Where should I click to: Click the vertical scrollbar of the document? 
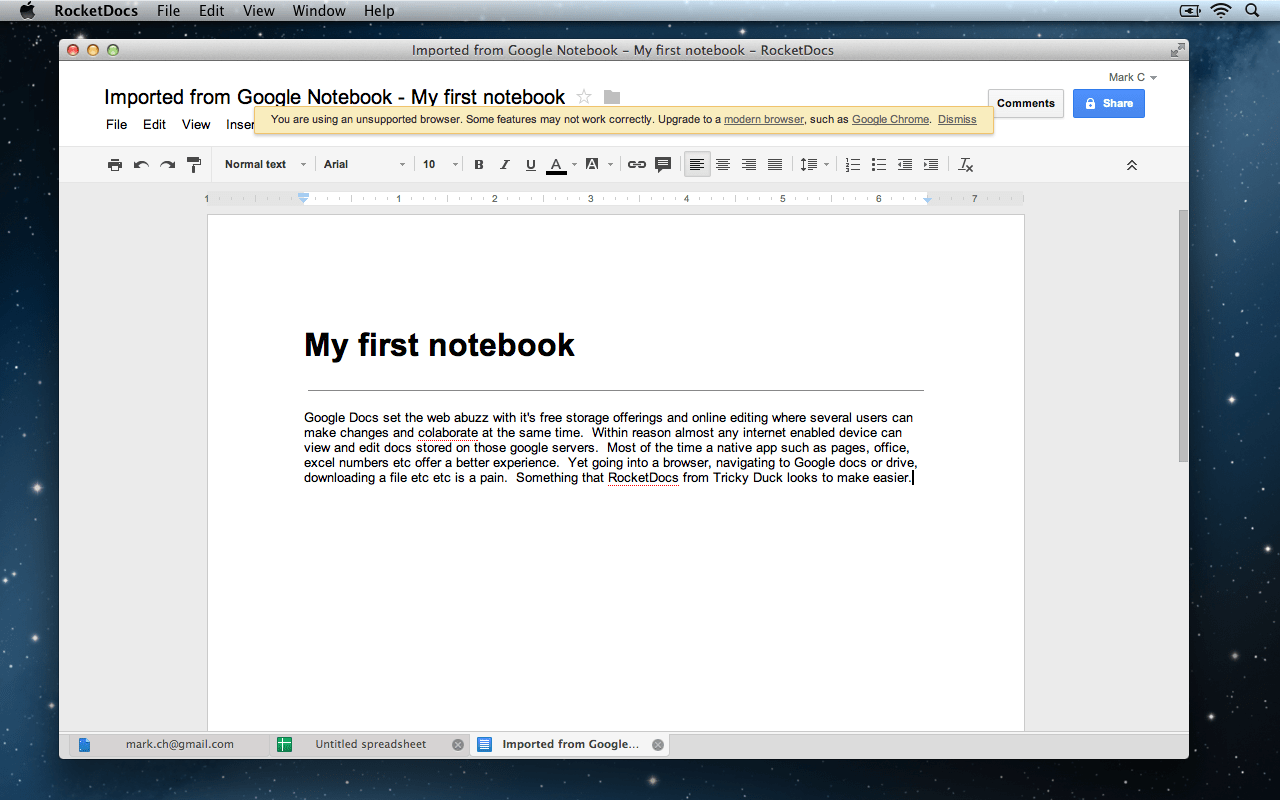coord(1184,335)
